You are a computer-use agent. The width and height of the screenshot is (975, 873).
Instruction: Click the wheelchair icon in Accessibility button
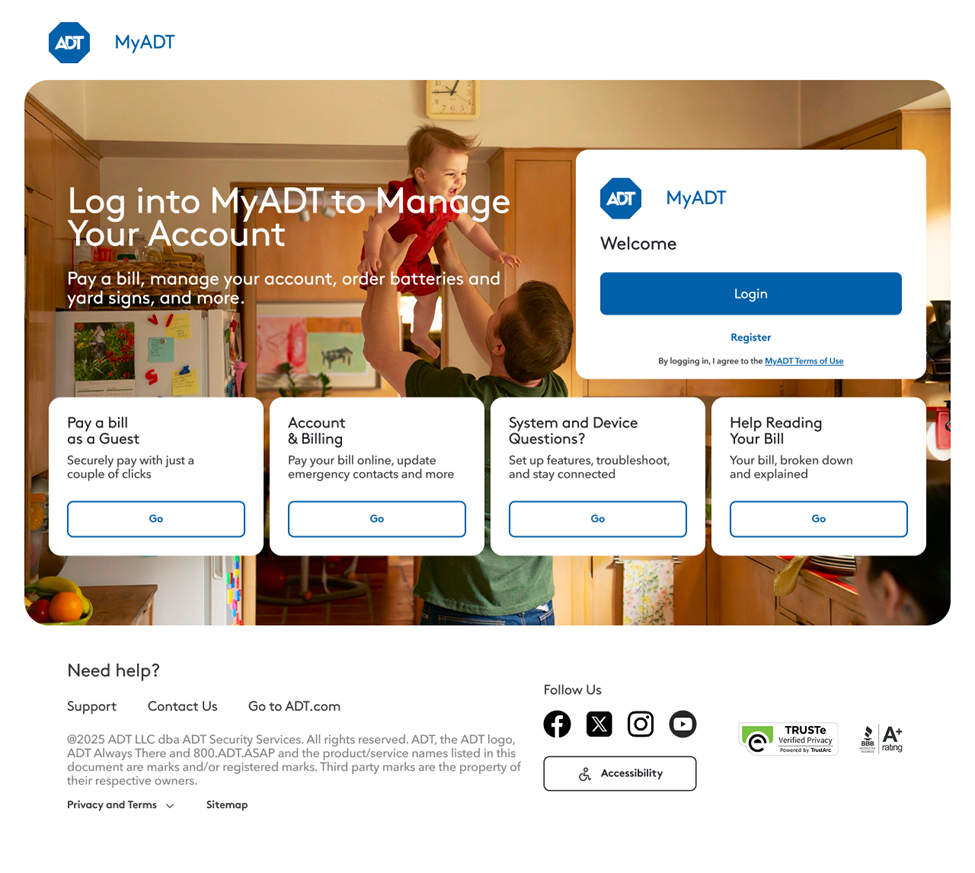pyautogui.click(x=585, y=774)
